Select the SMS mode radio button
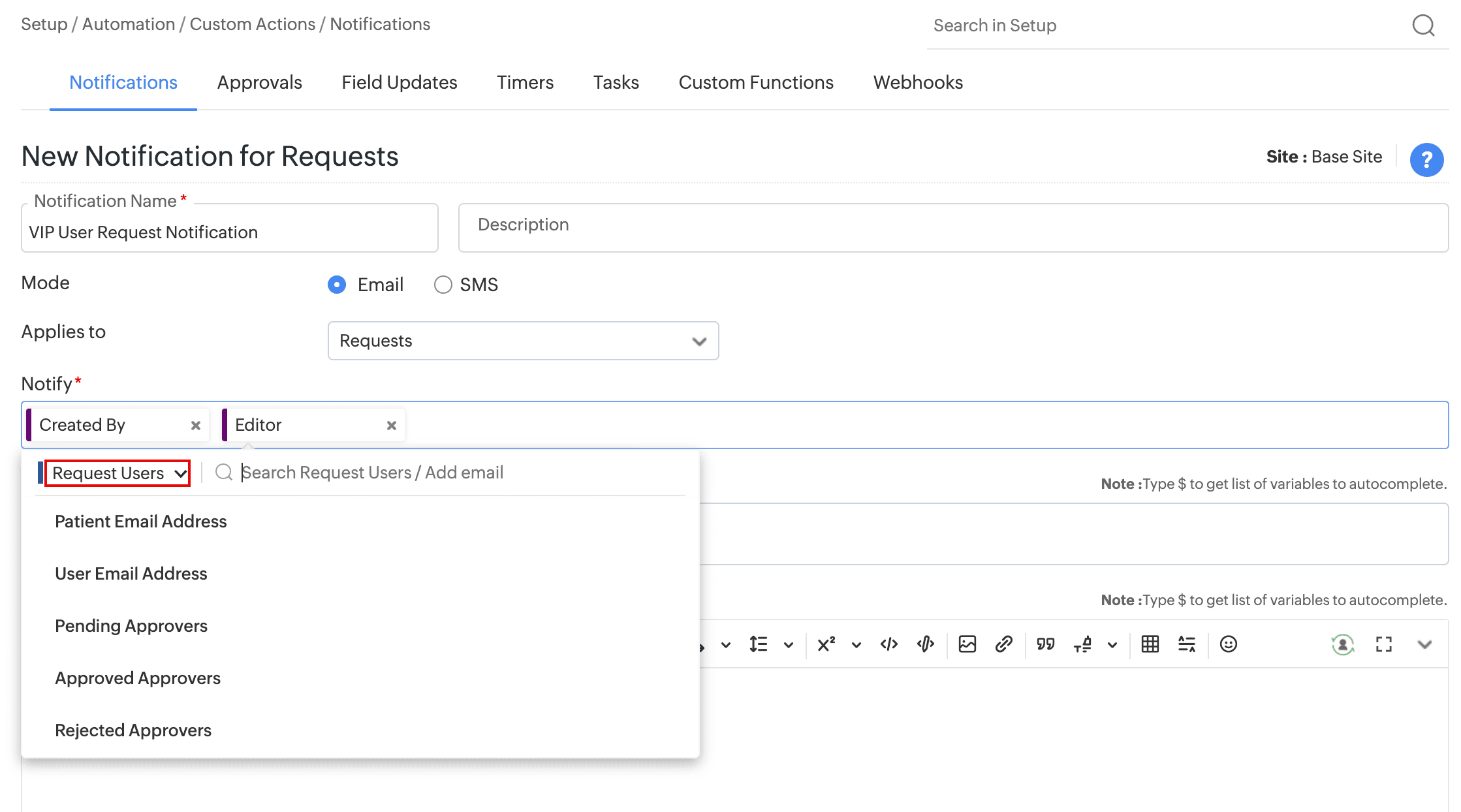 443,285
